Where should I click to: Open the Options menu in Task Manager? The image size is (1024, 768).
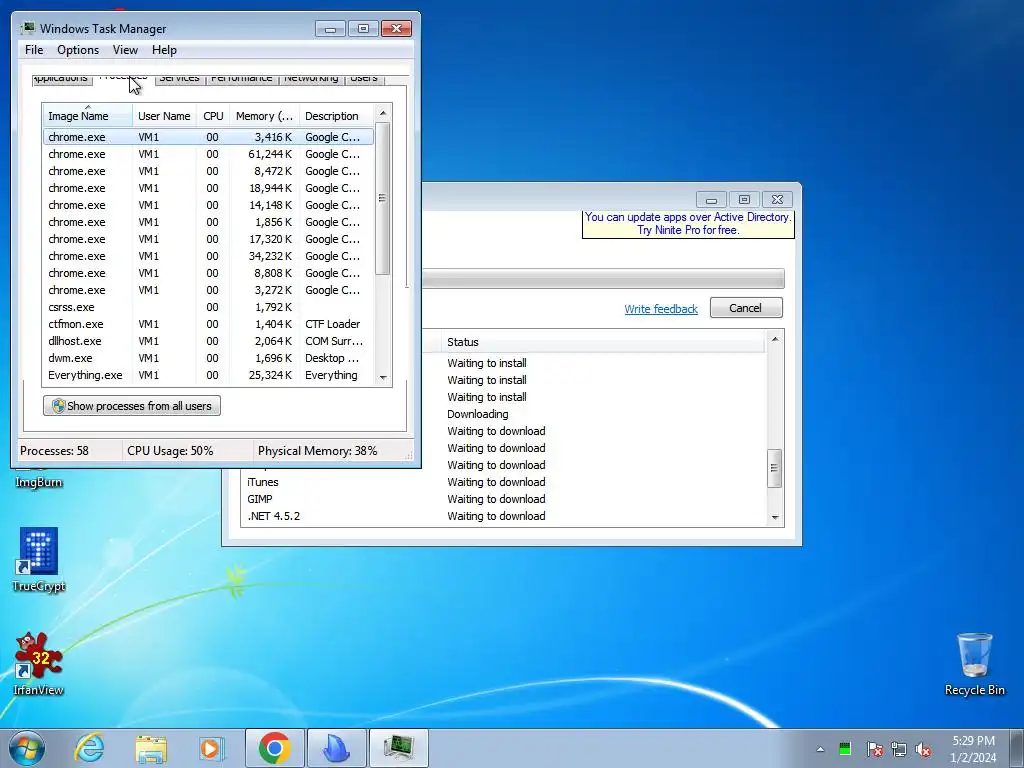coord(78,50)
